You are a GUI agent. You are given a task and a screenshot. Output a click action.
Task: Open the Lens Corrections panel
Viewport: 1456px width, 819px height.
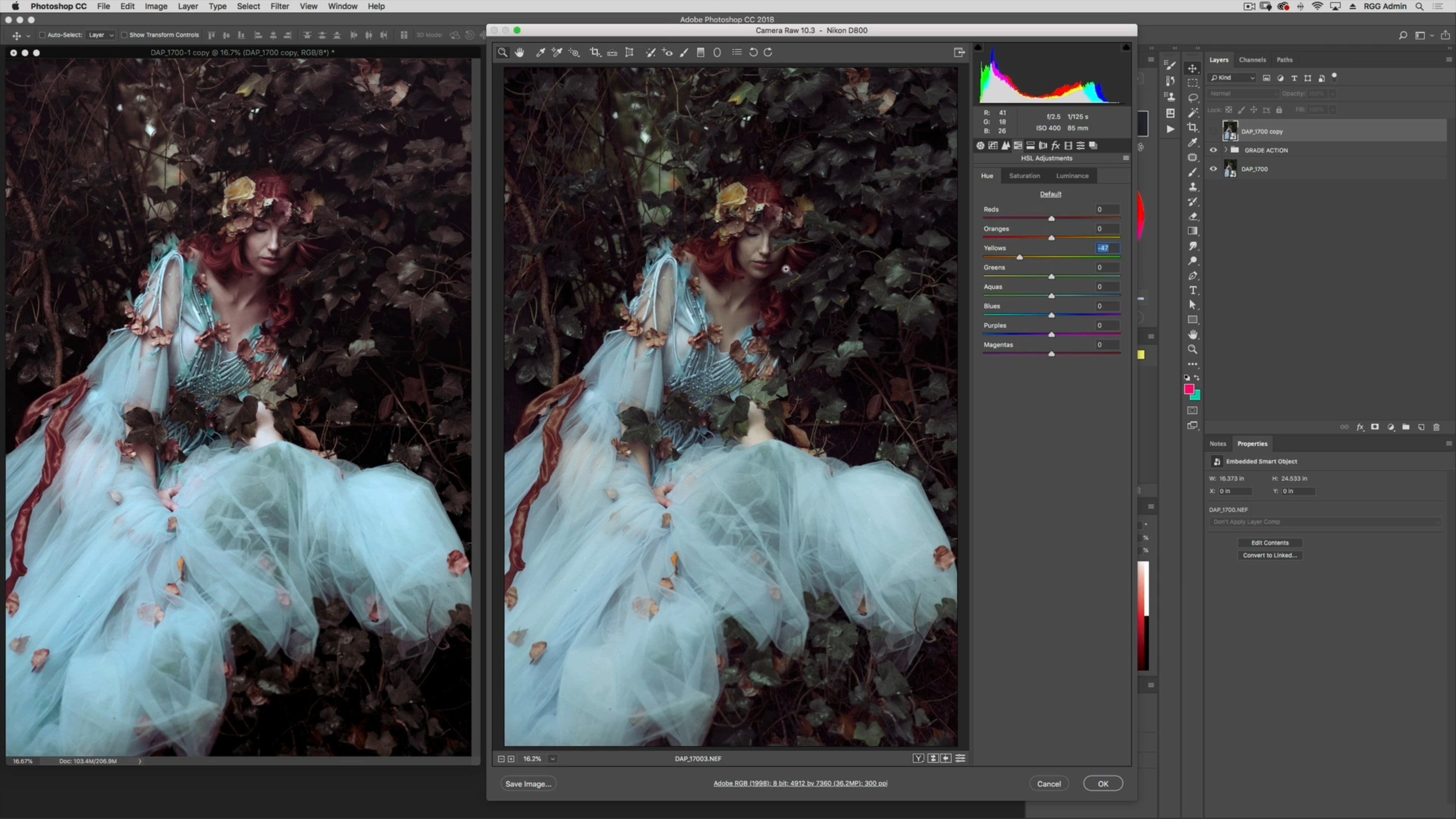point(1043,145)
